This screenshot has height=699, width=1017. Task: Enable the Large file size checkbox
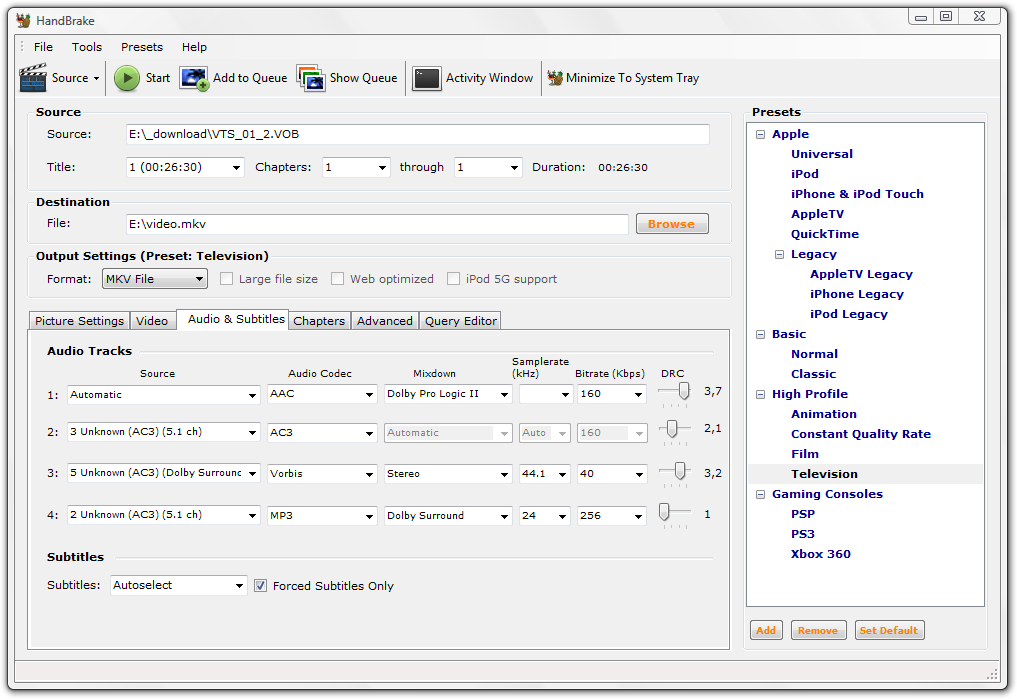click(226, 279)
